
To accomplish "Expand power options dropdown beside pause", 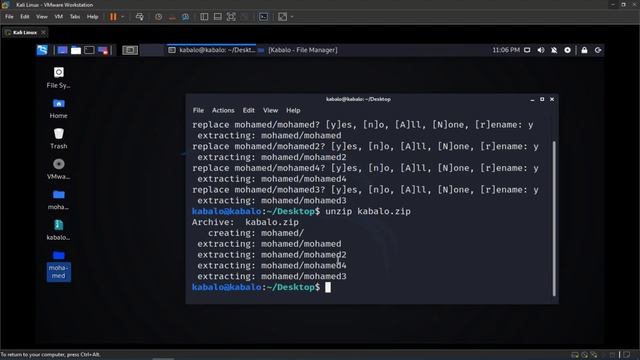I will [122, 17].
